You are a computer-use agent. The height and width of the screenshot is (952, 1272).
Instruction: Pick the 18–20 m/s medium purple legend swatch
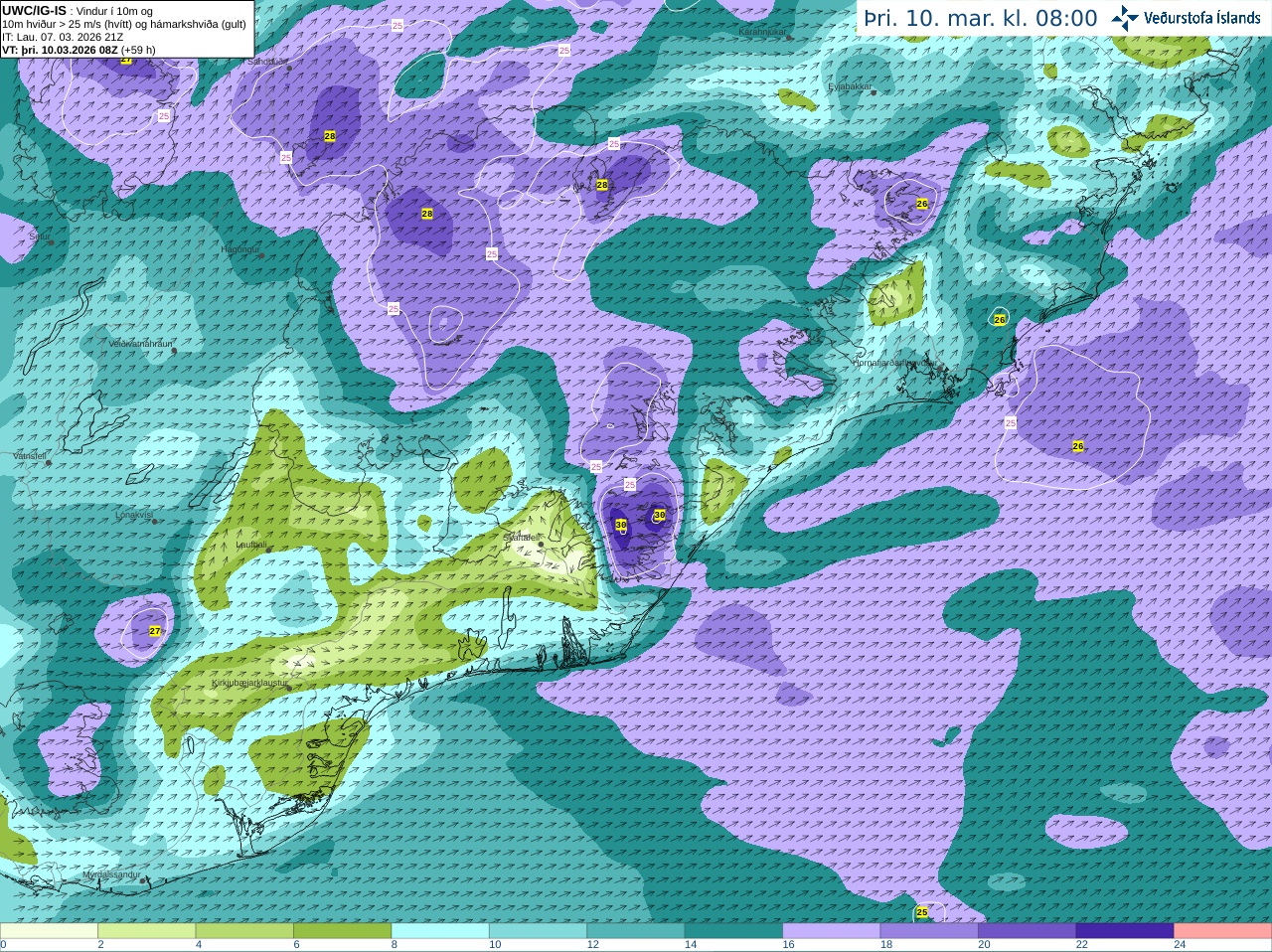click(930, 931)
